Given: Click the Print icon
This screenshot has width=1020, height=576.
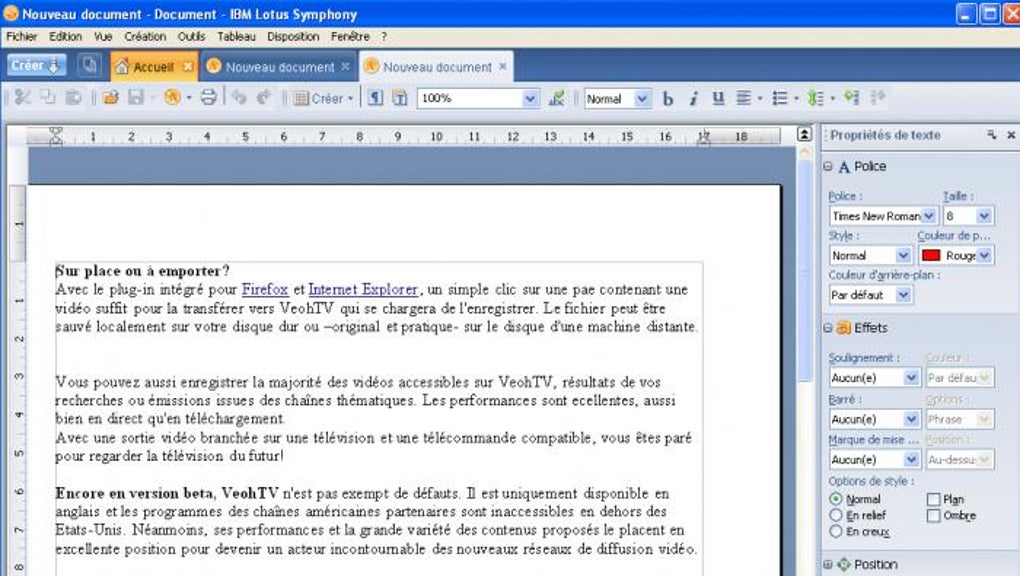Looking at the screenshot, I should (x=208, y=98).
